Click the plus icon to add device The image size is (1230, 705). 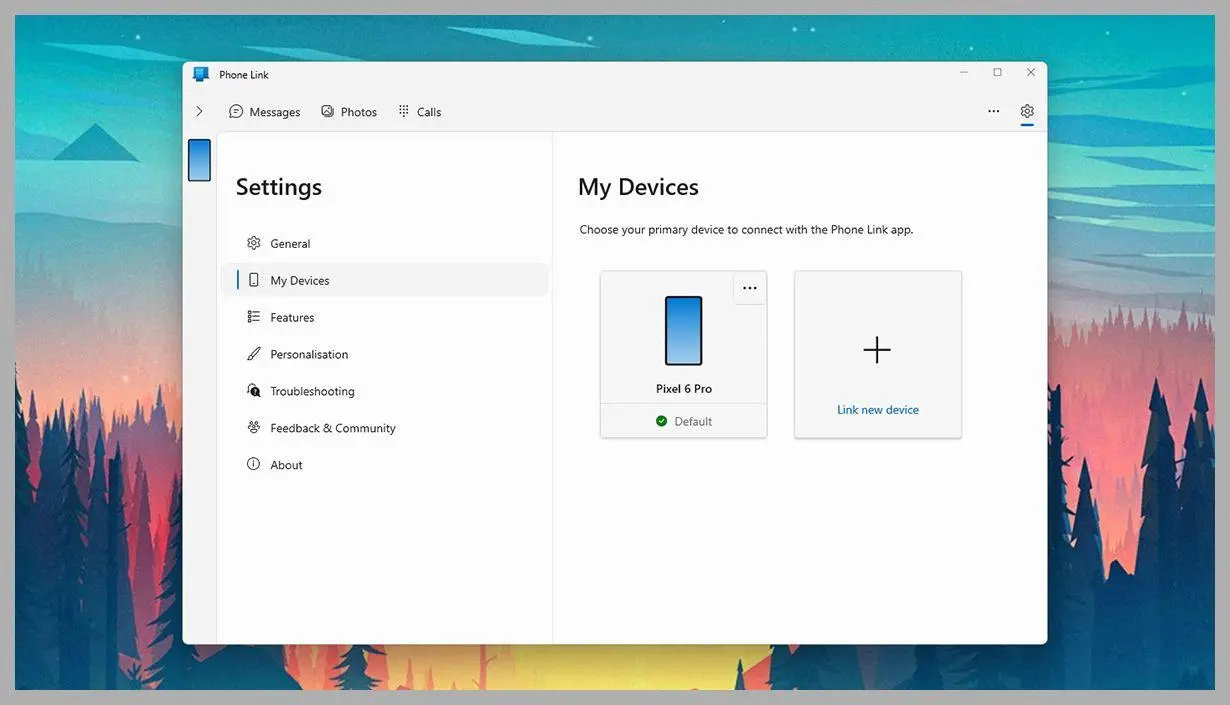(877, 349)
